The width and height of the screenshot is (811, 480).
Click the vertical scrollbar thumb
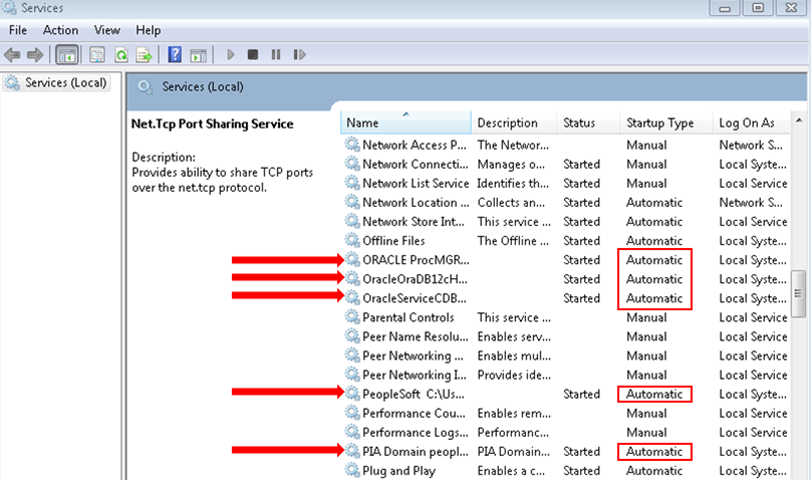(x=799, y=292)
